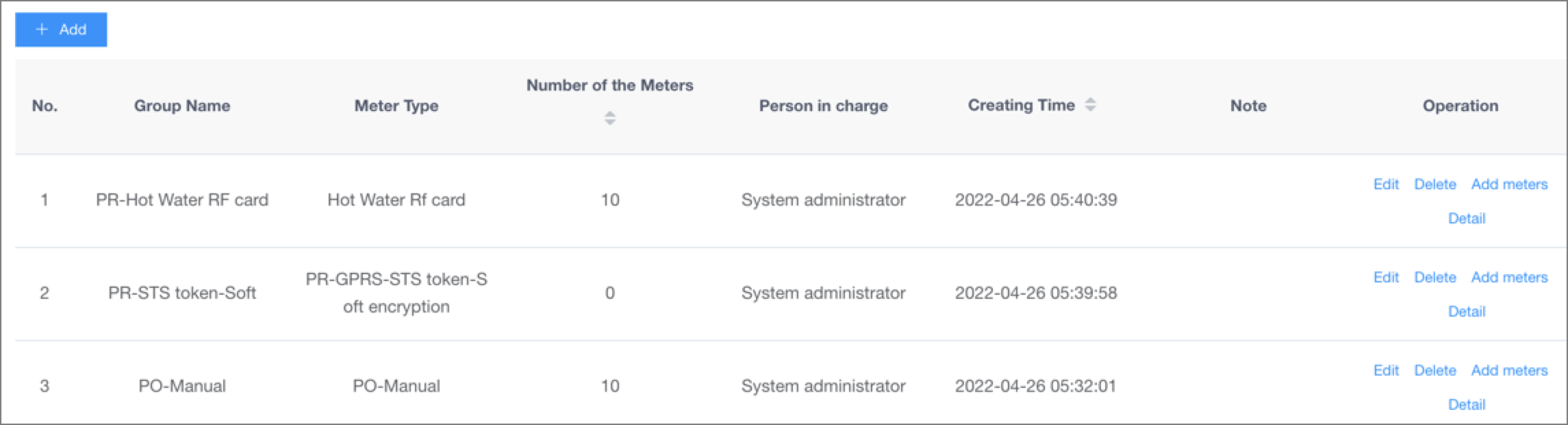Add meters to PR-Hot Water RF card
This screenshot has width=1568, height=425.
(1509, 184)
